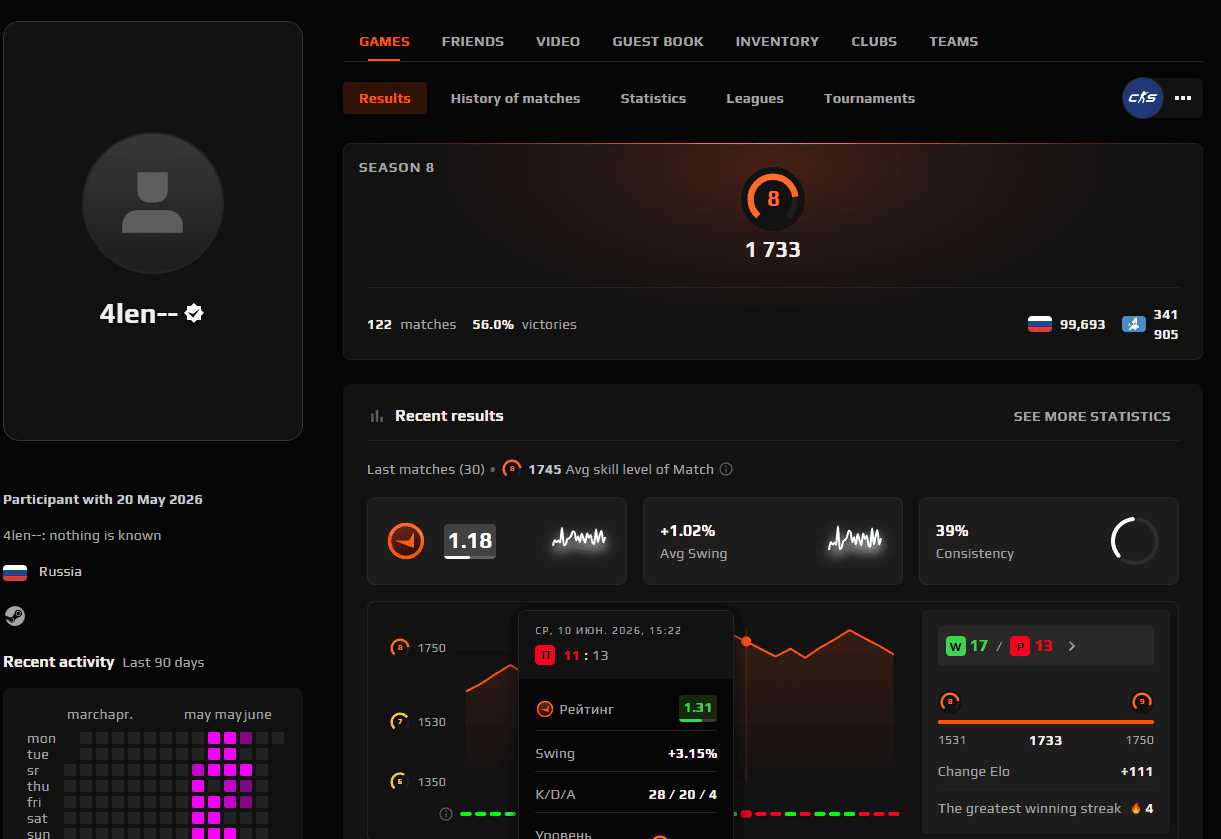This screenshot has height=839, width=1221.
Task: Open the VIDEO tab
Action: 558,42
